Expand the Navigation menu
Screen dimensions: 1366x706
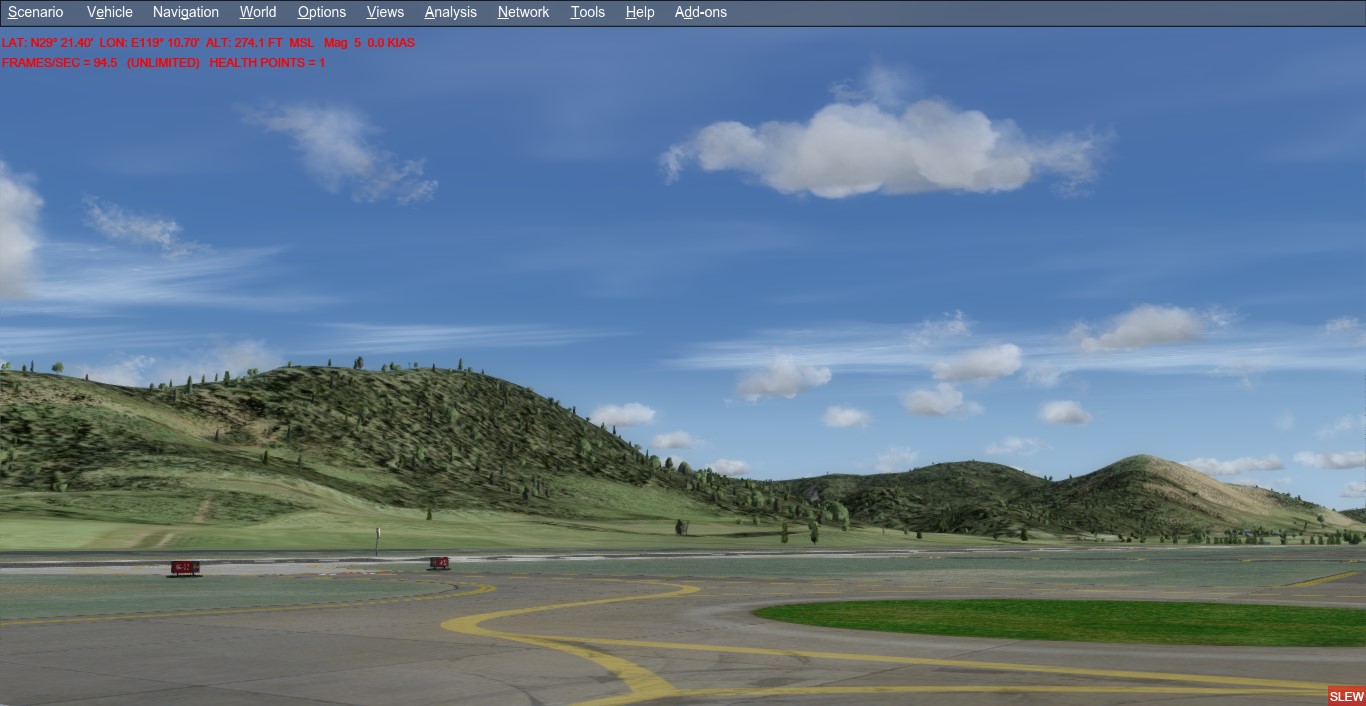(x=185, y=12)
